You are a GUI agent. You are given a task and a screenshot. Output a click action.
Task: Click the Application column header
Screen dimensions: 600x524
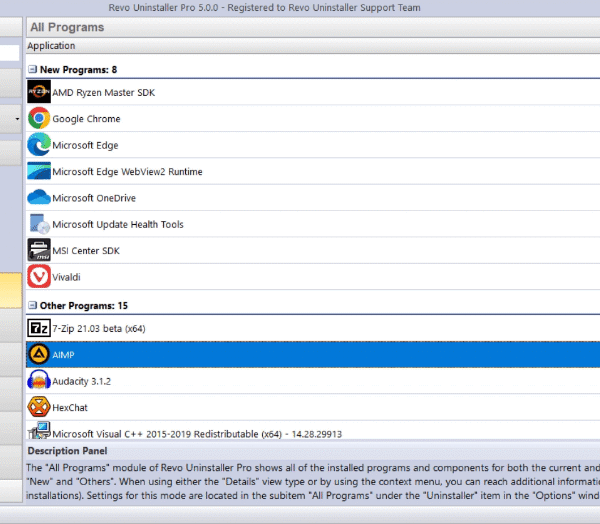pyautogui.click(x=313, y=46)
